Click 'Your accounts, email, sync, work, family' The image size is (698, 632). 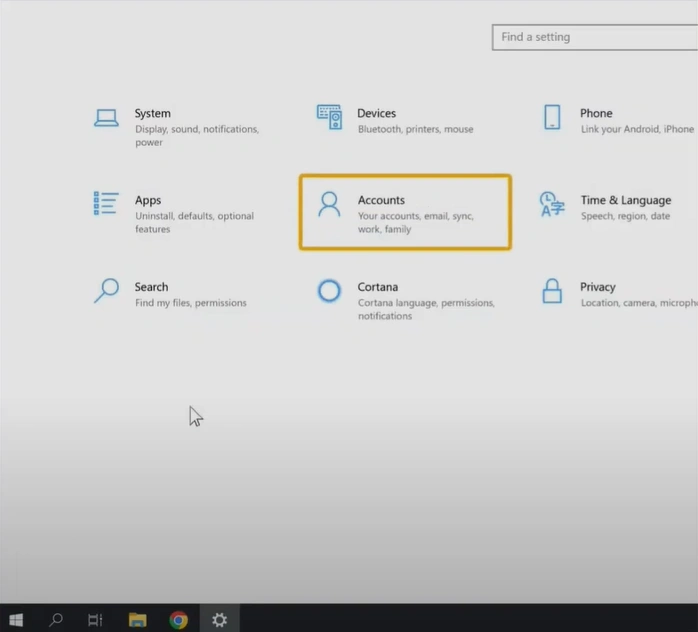[416, 222]
